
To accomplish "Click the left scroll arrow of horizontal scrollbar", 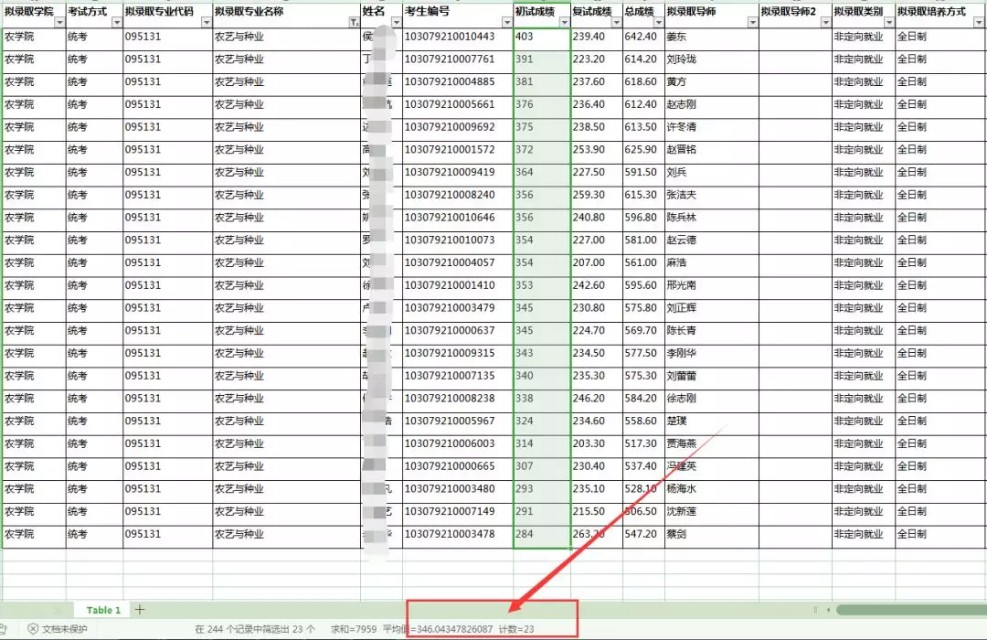I will (x=828, y=609).
